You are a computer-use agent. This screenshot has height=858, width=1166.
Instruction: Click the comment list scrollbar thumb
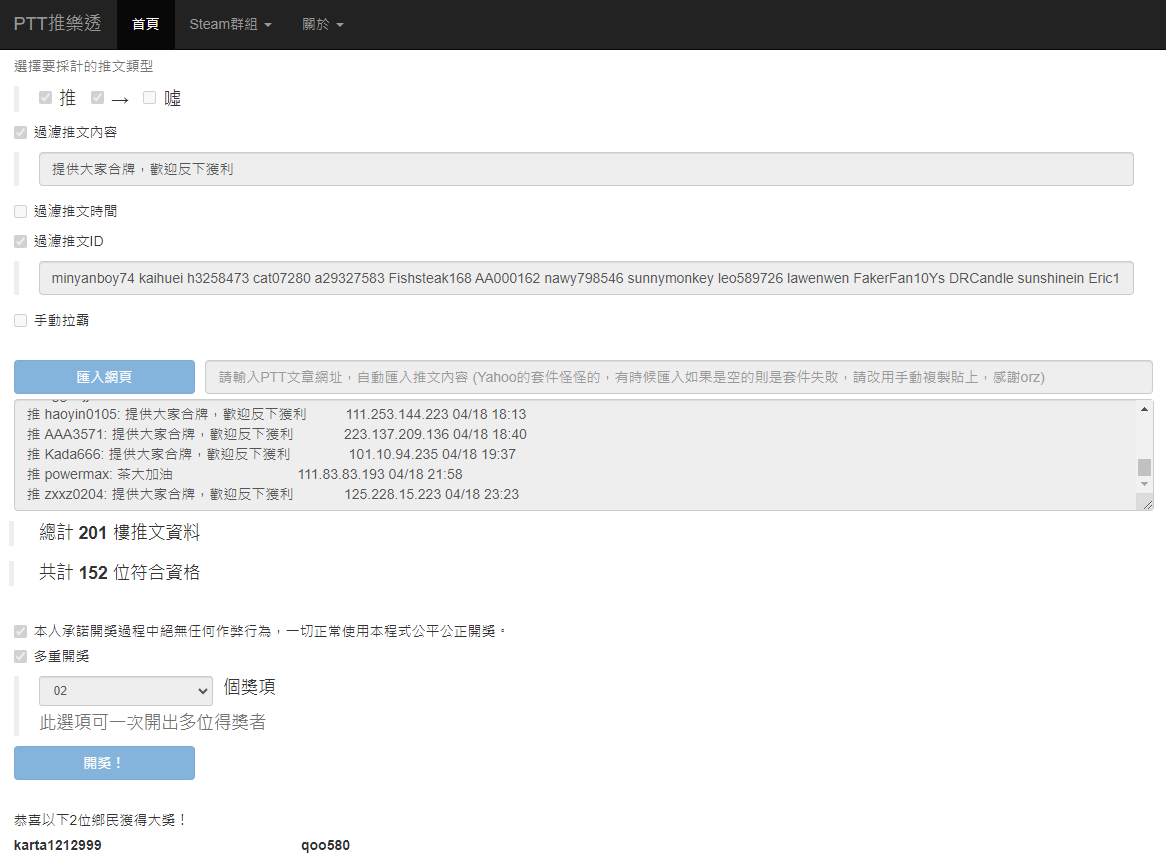pos(1144,467)
